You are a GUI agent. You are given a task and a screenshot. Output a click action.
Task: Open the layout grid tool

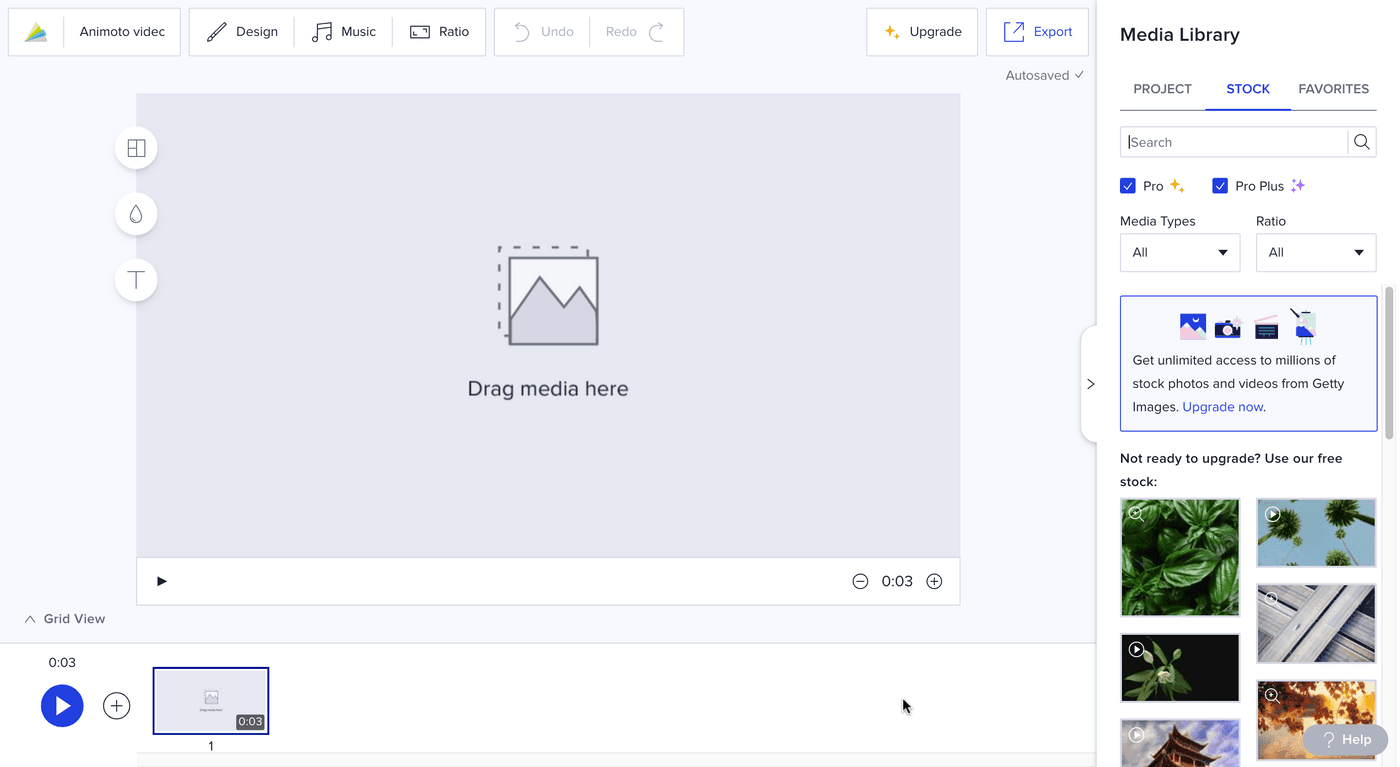point(136,148)
